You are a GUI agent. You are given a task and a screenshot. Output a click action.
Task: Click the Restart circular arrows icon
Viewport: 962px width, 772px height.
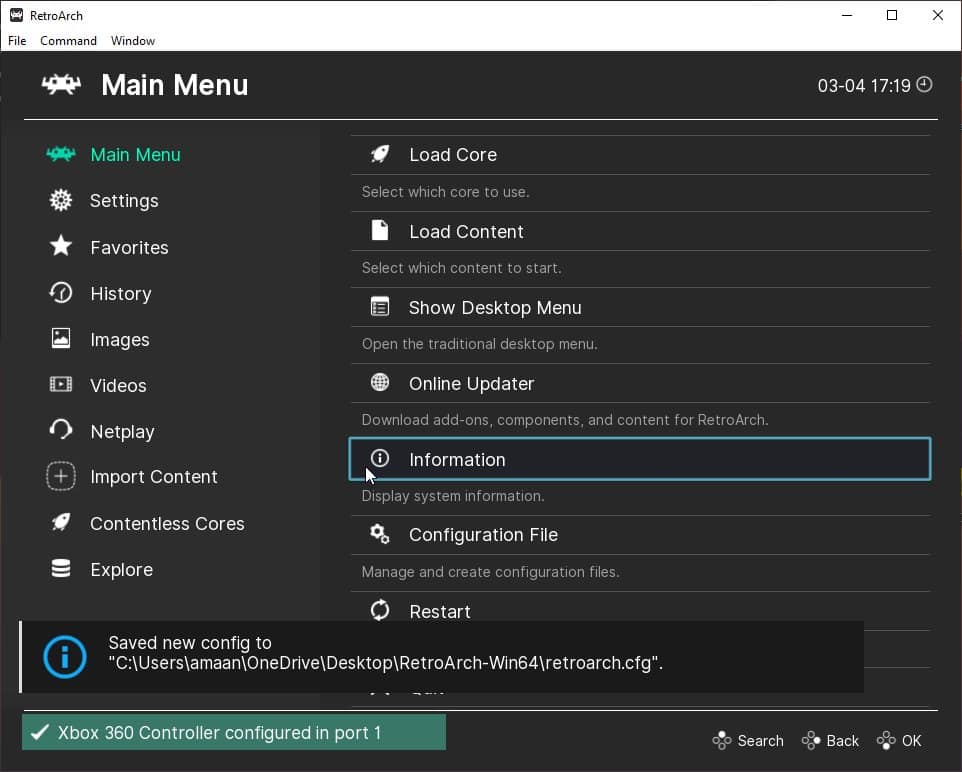pyautogui.click(x=380, y=610)
